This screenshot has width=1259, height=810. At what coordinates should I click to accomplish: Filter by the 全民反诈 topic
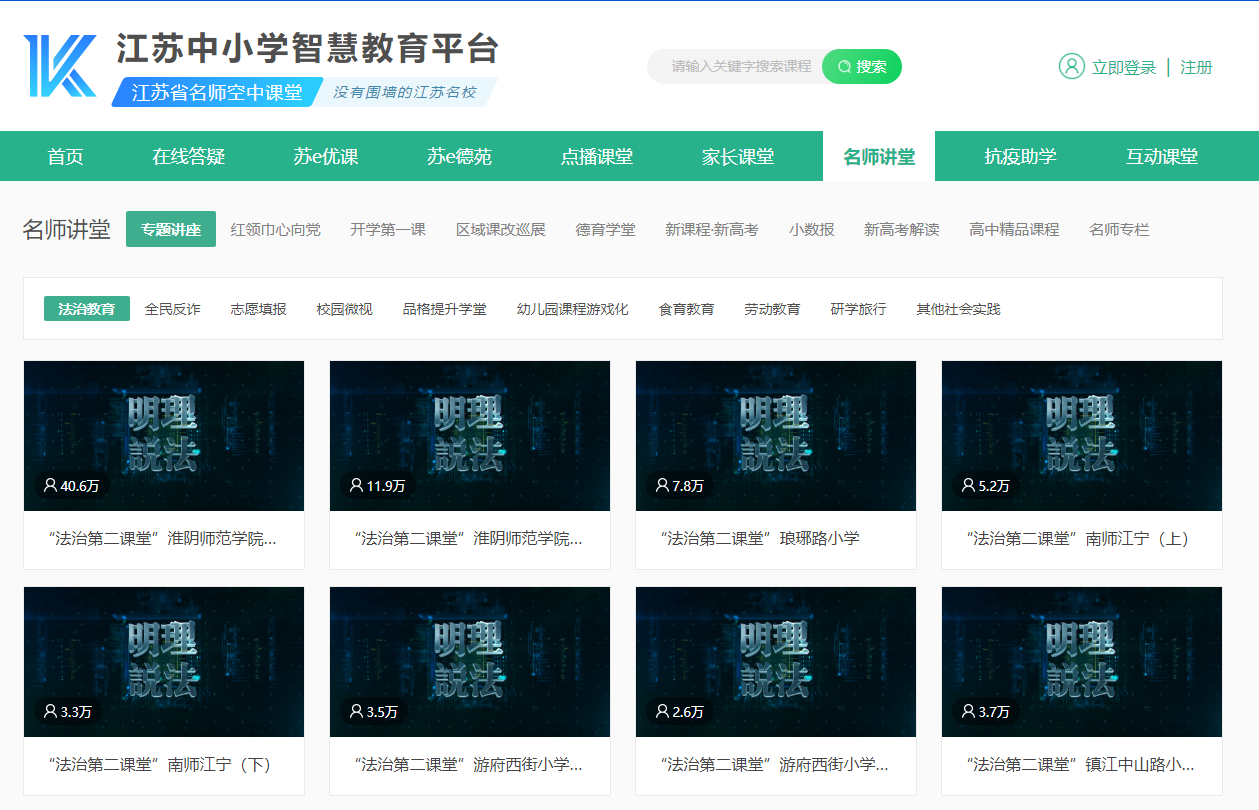coord(172,309)
